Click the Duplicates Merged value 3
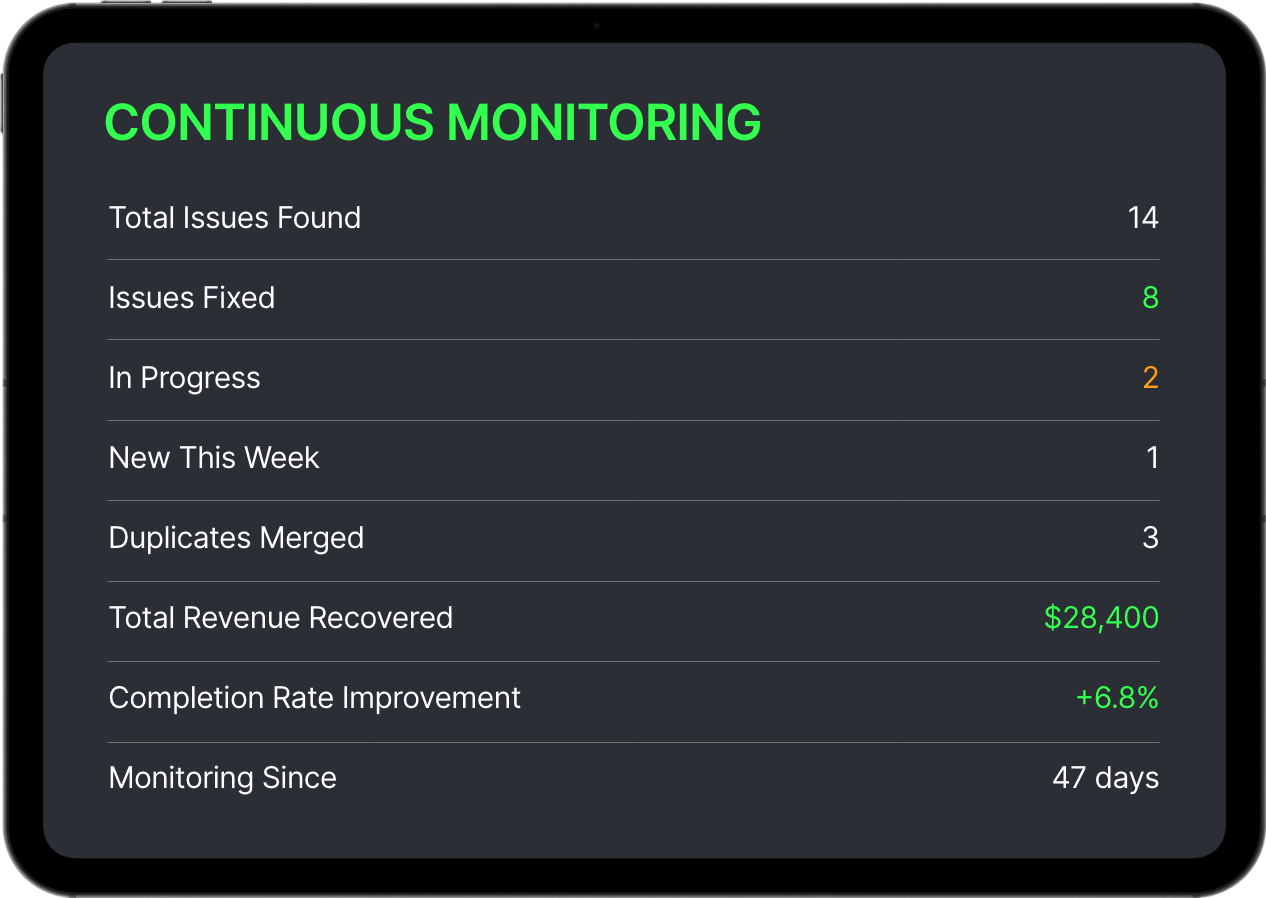This screenshot has width=1266, height=898. click(1151, 538)
